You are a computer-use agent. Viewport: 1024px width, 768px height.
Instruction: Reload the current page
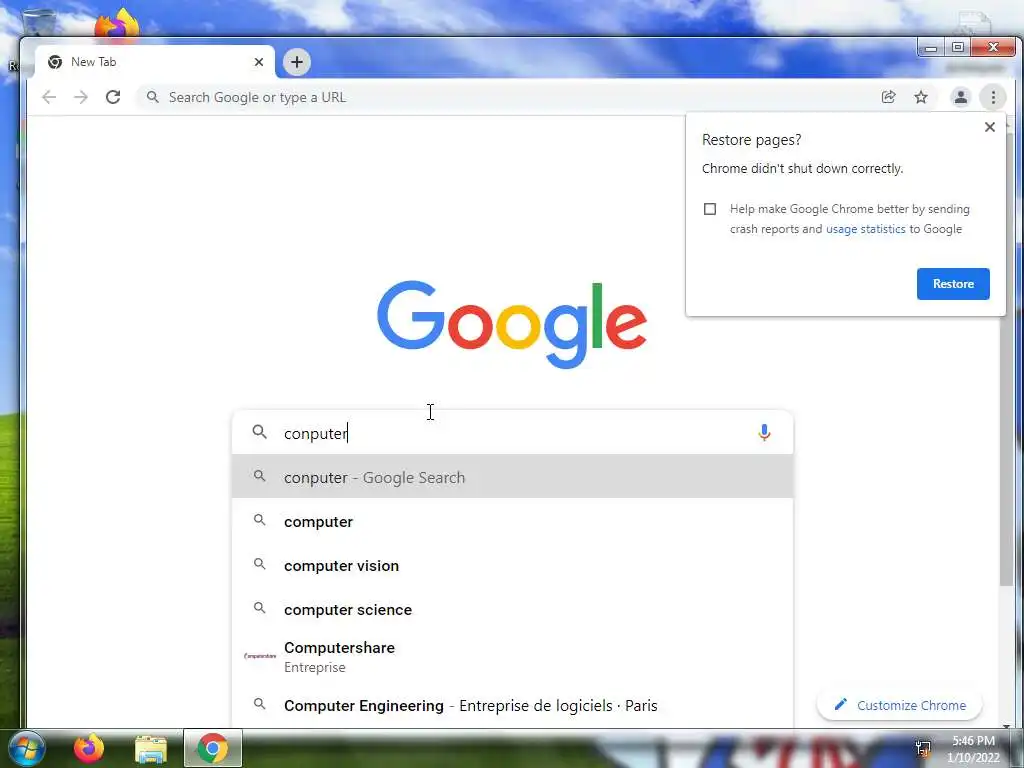click(x=113, y=97)
